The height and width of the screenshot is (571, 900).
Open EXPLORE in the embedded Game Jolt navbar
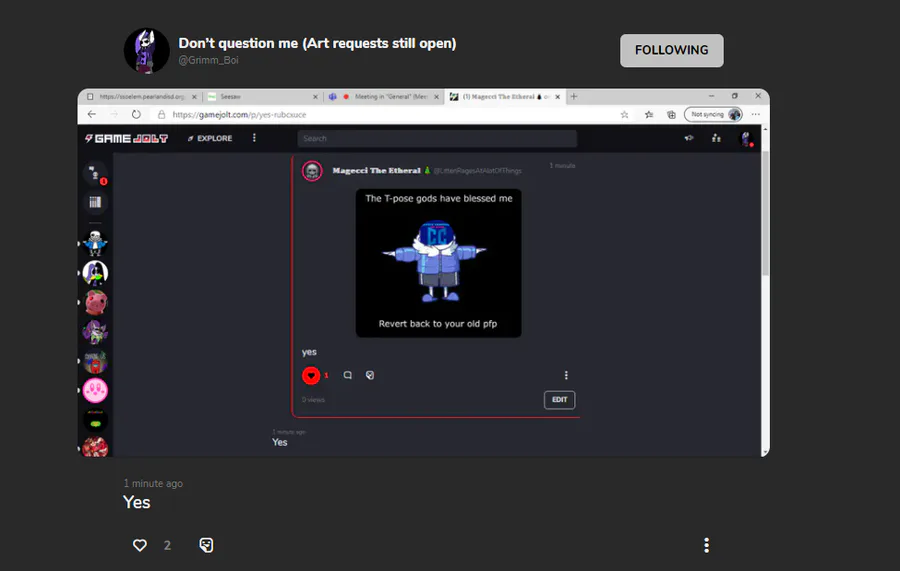click(x=210, y=138)
